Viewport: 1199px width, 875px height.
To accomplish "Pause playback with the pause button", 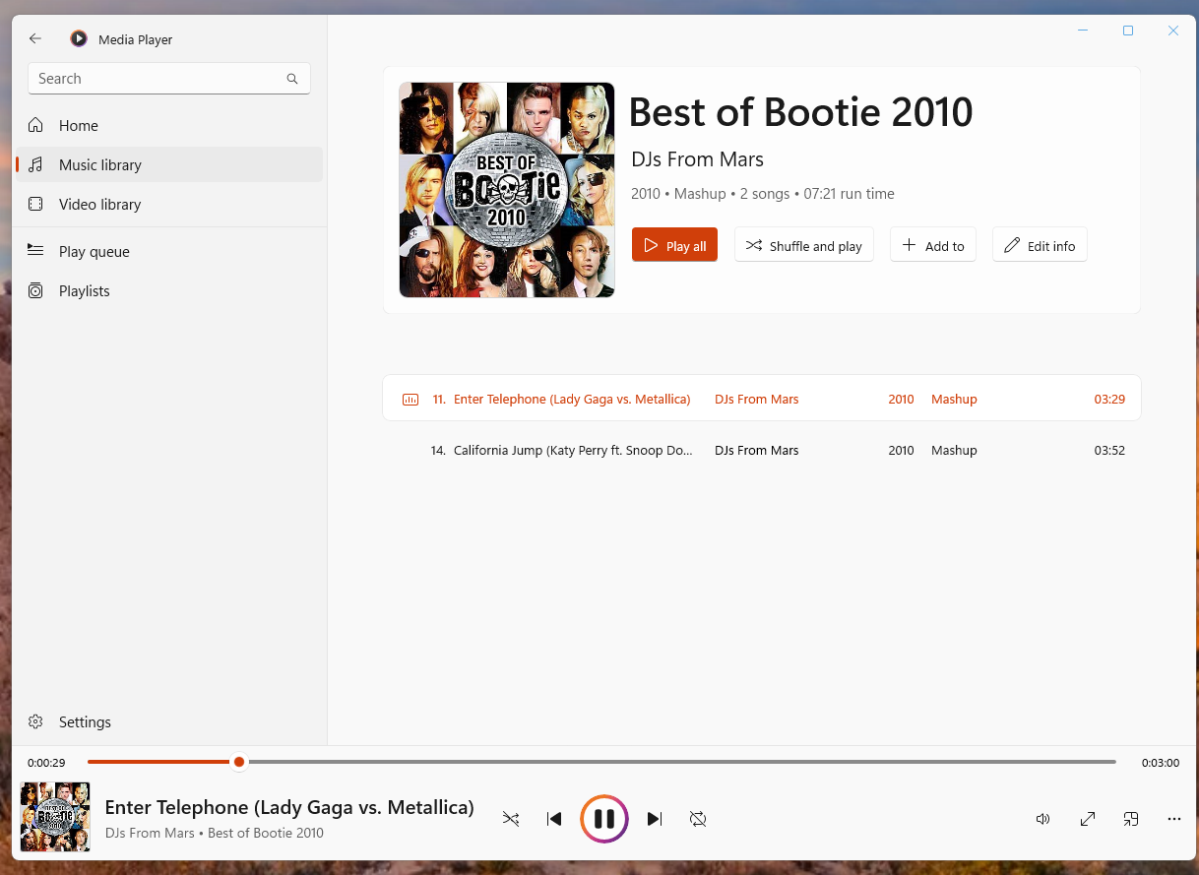I will coord(604,818).
